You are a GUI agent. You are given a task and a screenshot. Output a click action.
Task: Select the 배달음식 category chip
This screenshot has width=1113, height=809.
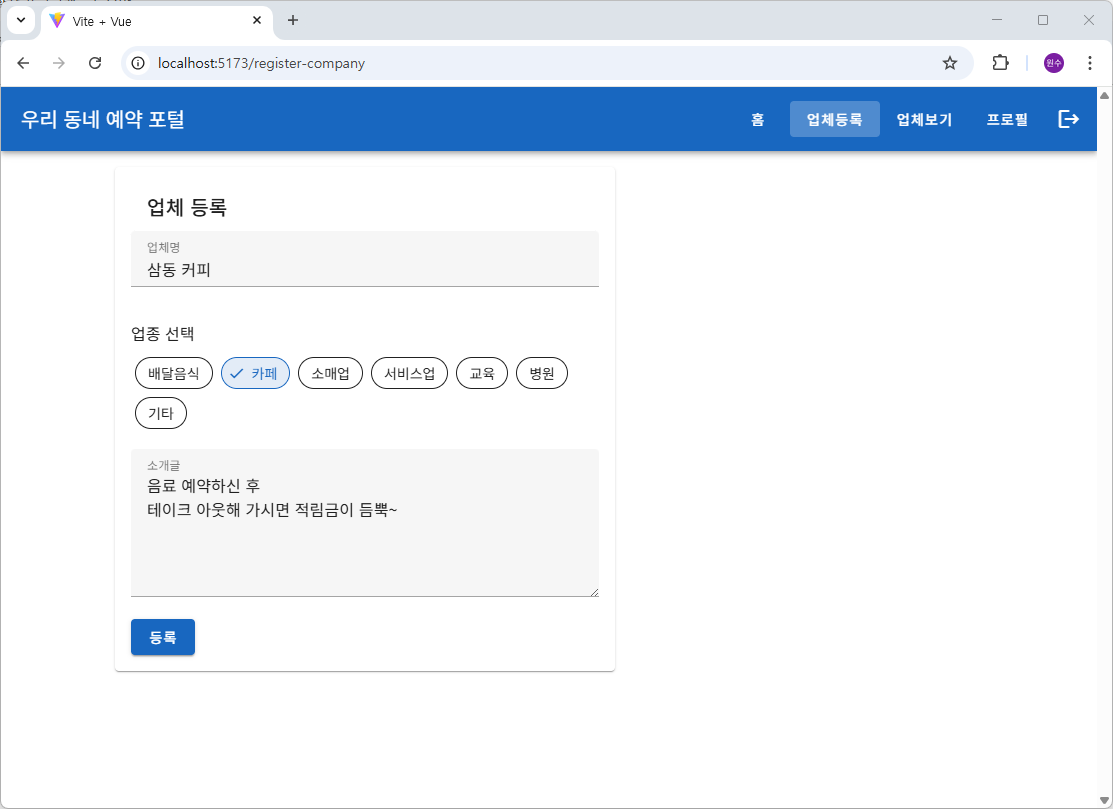point(174,373)
